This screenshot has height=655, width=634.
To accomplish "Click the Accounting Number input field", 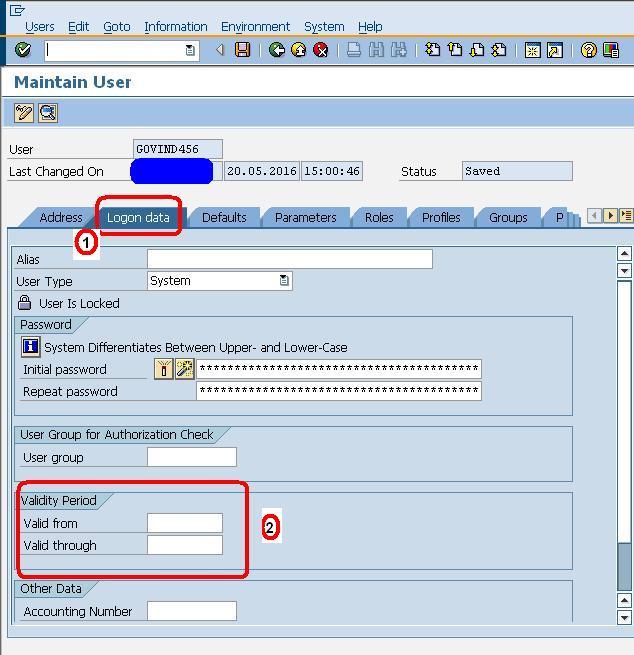I will click(192, 611).
